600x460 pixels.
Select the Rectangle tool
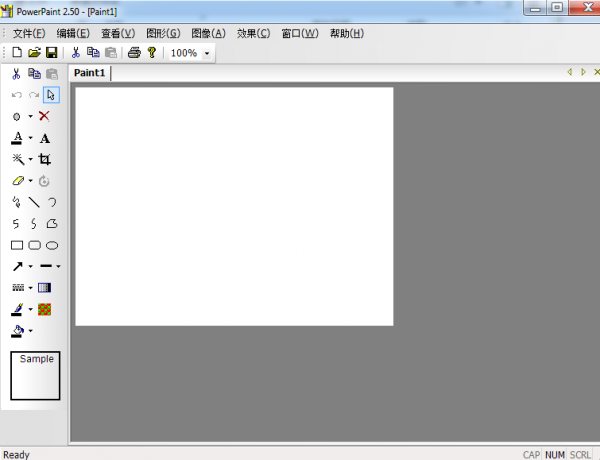coord(17,245)
